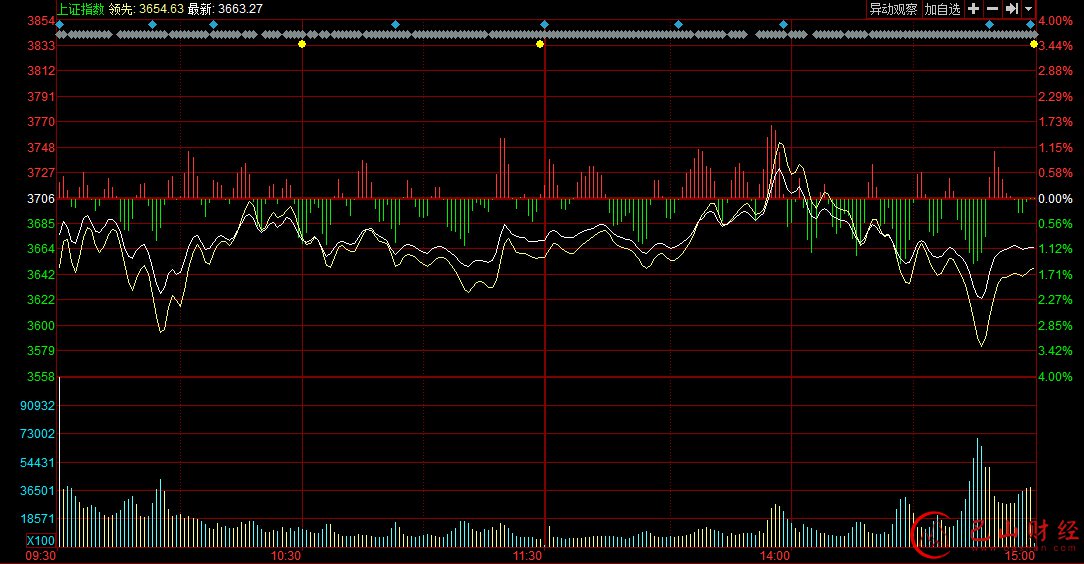The image size is (1084, 564).
Task: Click the yellow dot on the 11:30 line
Action: 540,44
